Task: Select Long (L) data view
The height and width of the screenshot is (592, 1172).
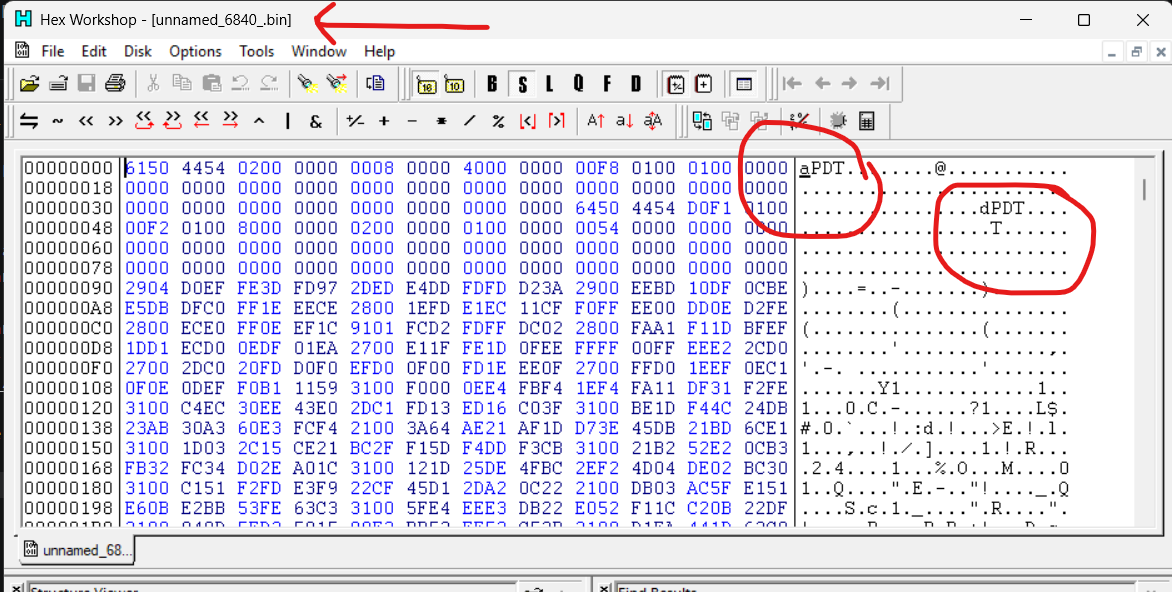Action: (549, 84)
